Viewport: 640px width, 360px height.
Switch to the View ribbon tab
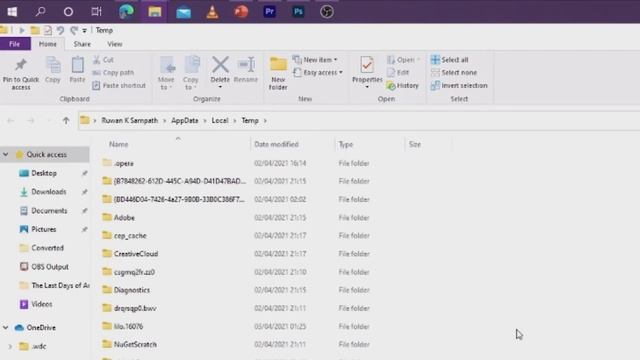(x=115, y=44)
